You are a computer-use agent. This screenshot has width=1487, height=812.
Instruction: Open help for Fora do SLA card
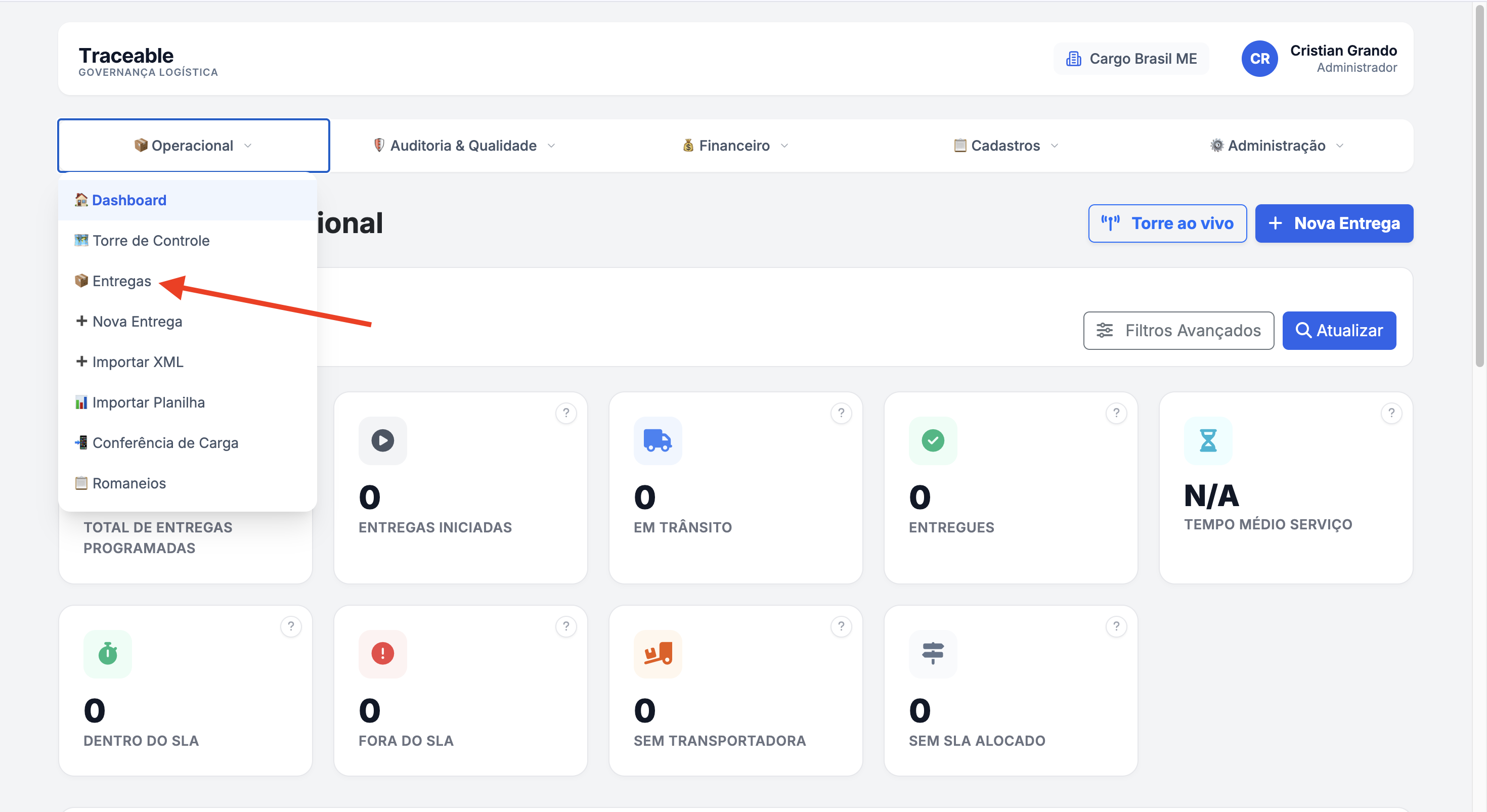pos(566,627)
